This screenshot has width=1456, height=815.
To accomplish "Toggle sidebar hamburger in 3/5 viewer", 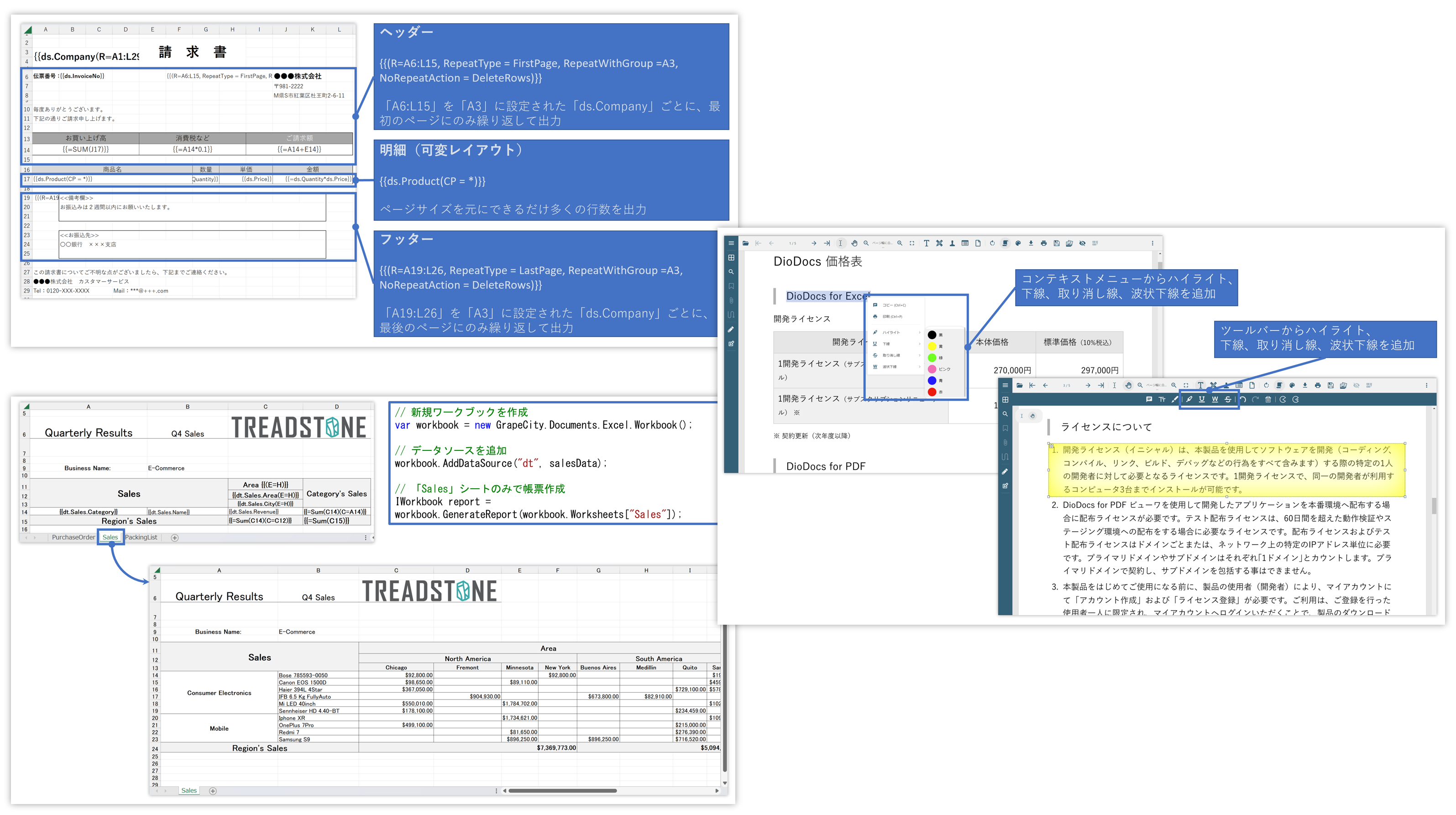I will 1005,386.
